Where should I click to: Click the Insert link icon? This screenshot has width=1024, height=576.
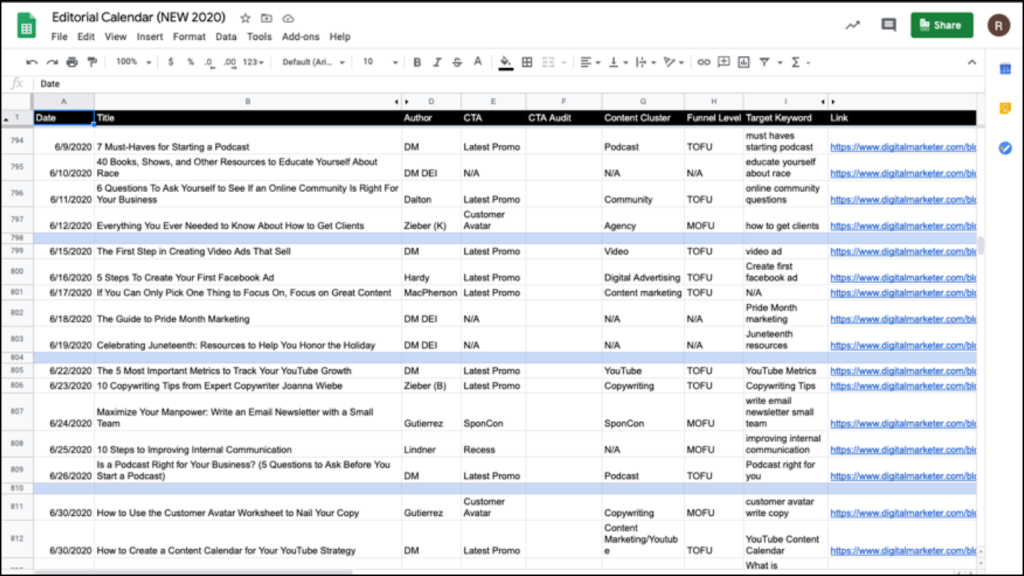pos(703,62)
